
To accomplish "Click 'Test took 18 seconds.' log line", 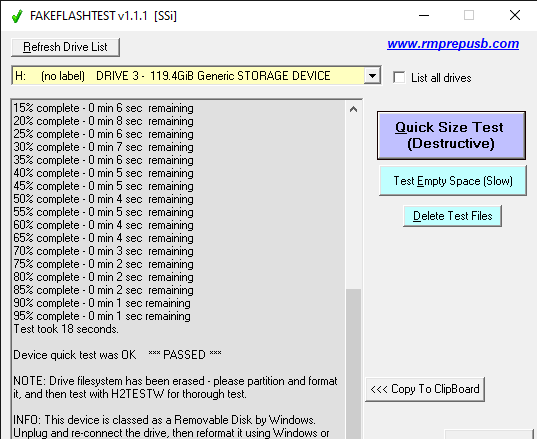I will coord(66,329).
